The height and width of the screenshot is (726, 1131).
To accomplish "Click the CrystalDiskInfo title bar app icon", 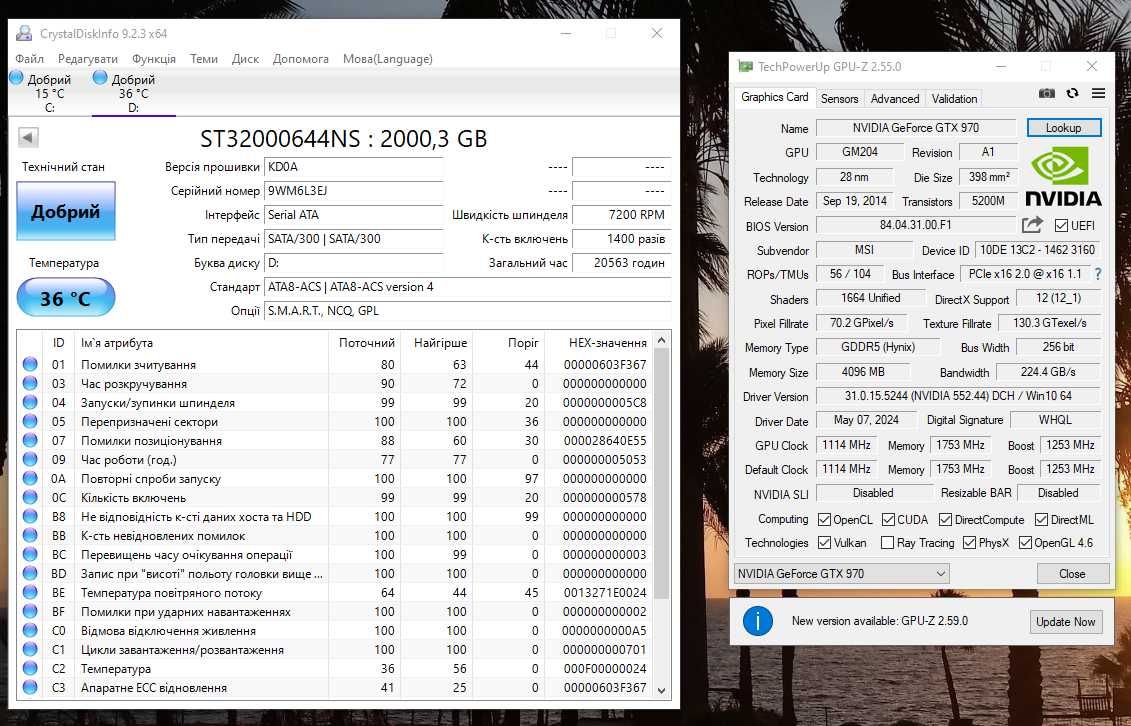I will click(x=24, y=33).
